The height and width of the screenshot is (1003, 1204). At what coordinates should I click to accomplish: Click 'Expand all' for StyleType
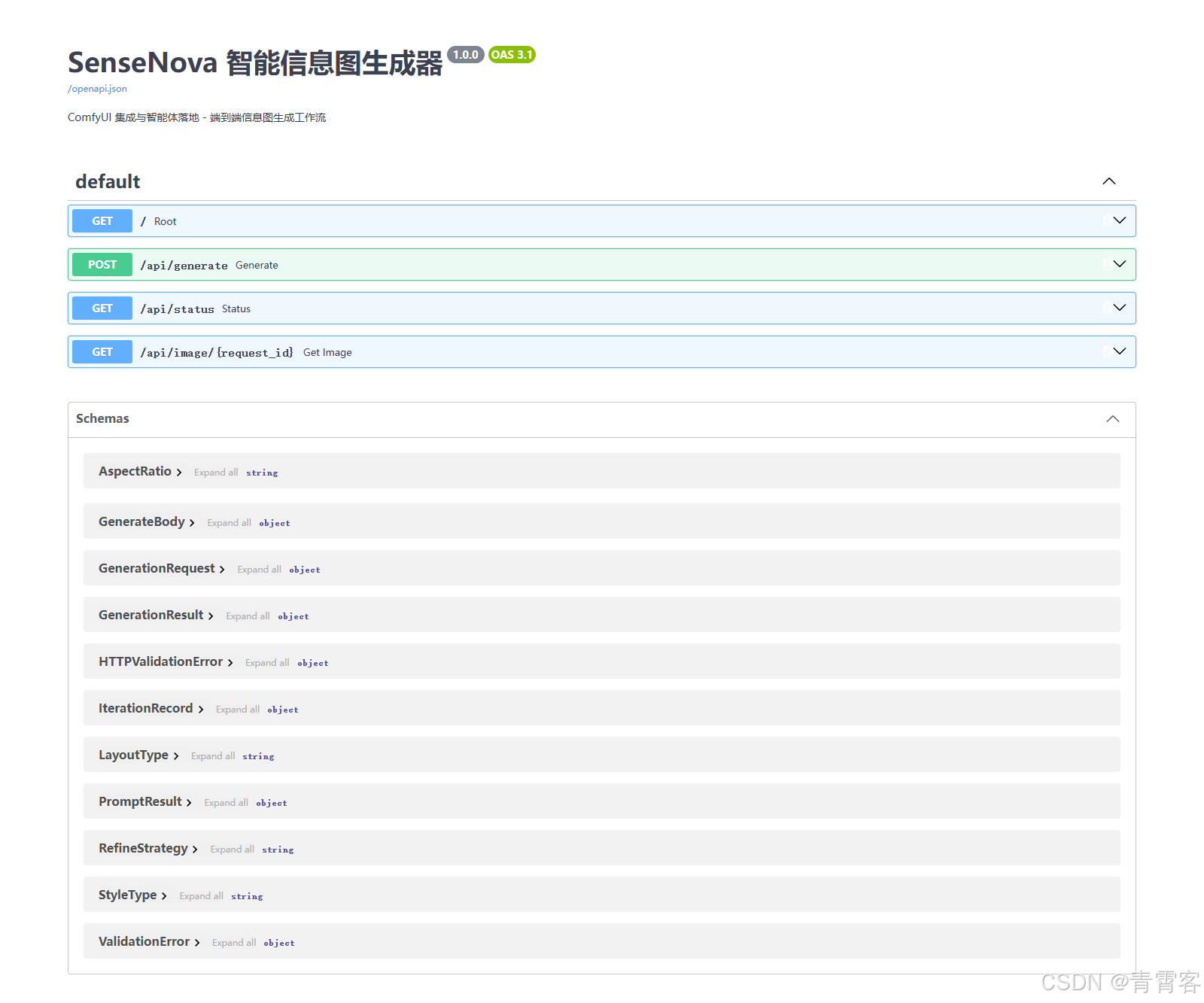(x=202, y=896)
